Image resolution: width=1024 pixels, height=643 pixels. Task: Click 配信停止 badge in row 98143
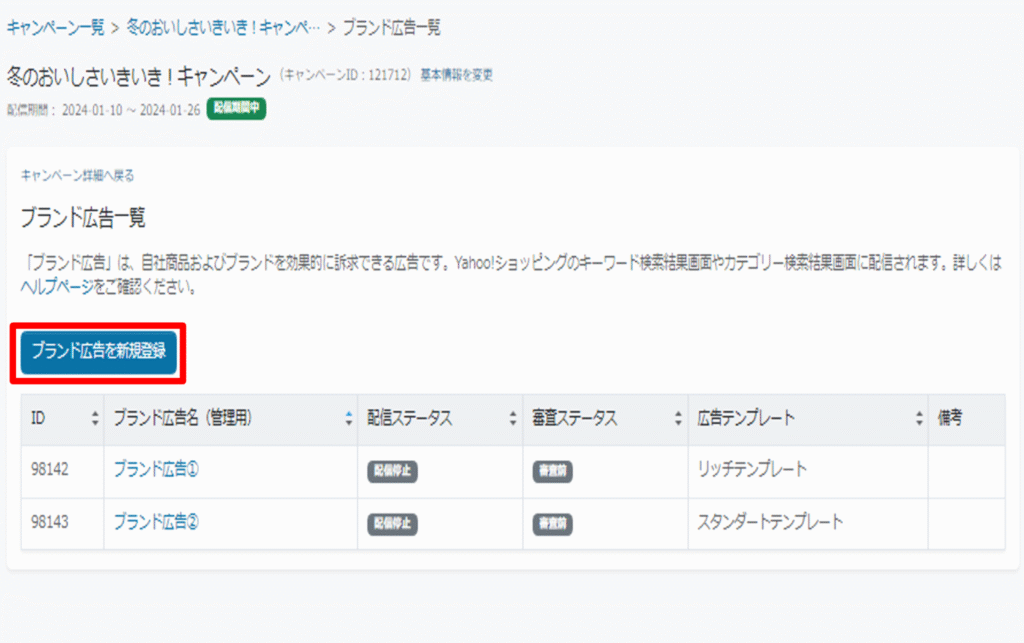pyautogui.click(x=392, y=524)
